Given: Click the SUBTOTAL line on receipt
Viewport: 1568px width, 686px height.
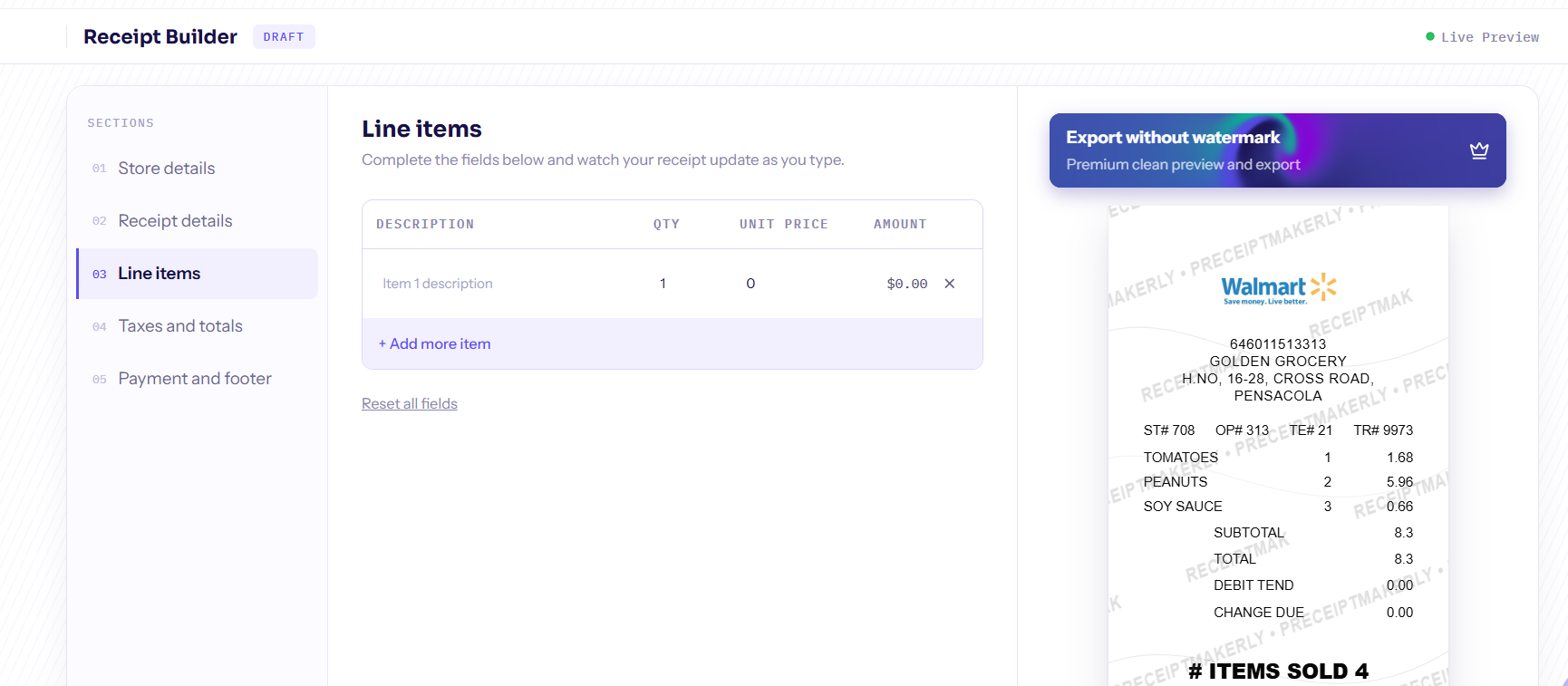Looking at the screenshot, I should (x=1313, y=533).
